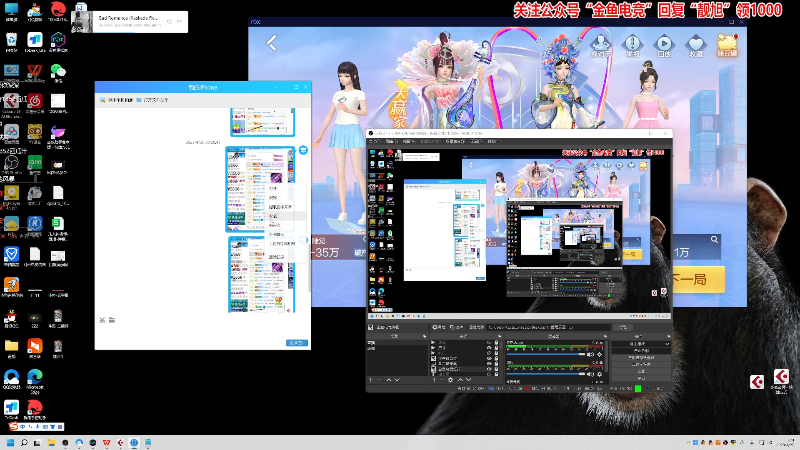Adjust the first mixer channel volume slider

click(x=546, y=354)
